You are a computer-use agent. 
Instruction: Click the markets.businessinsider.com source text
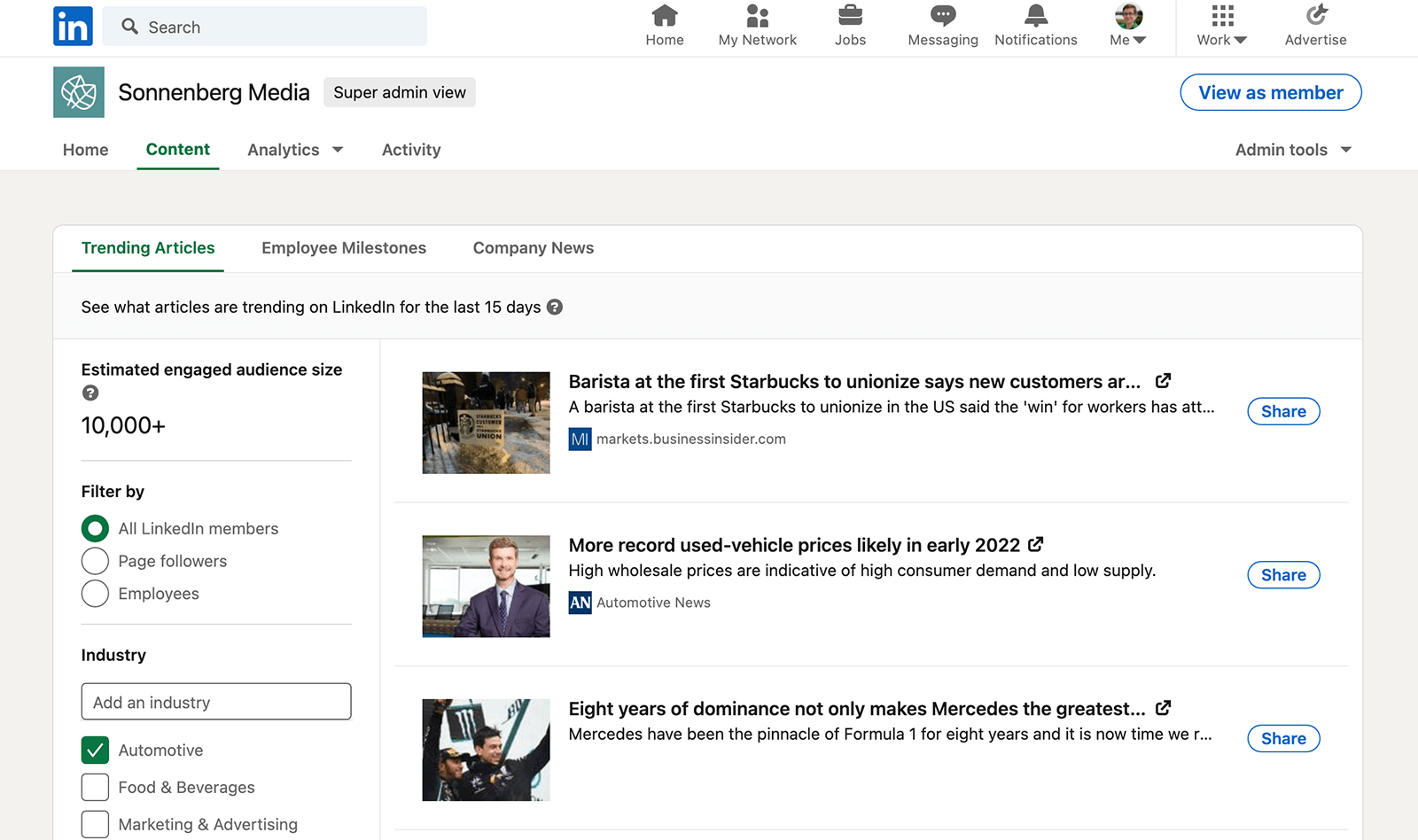tap(691, 439)
